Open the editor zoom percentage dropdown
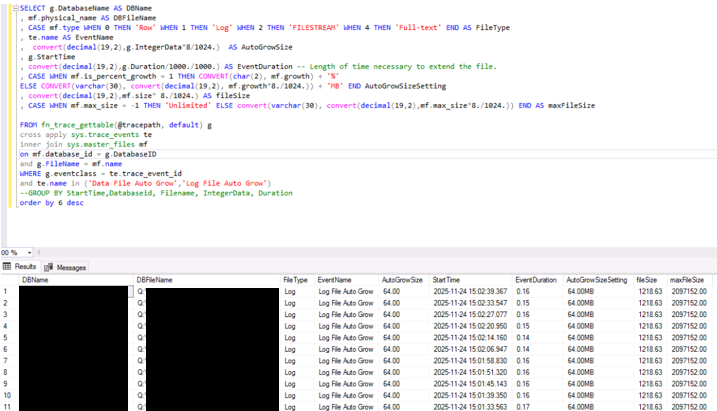This screenshot has width=717, height=411. [x=32, y=253]
